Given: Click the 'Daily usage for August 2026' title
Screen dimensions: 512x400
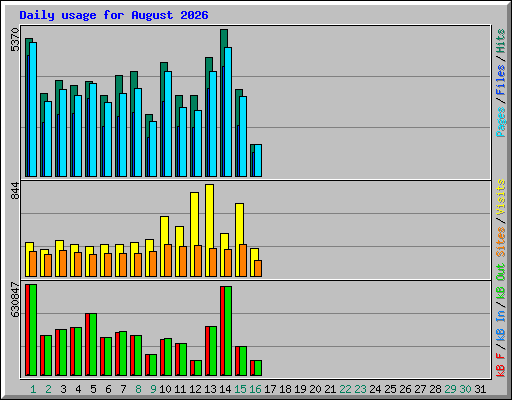Looking at the screenshot, I should 114,15.
